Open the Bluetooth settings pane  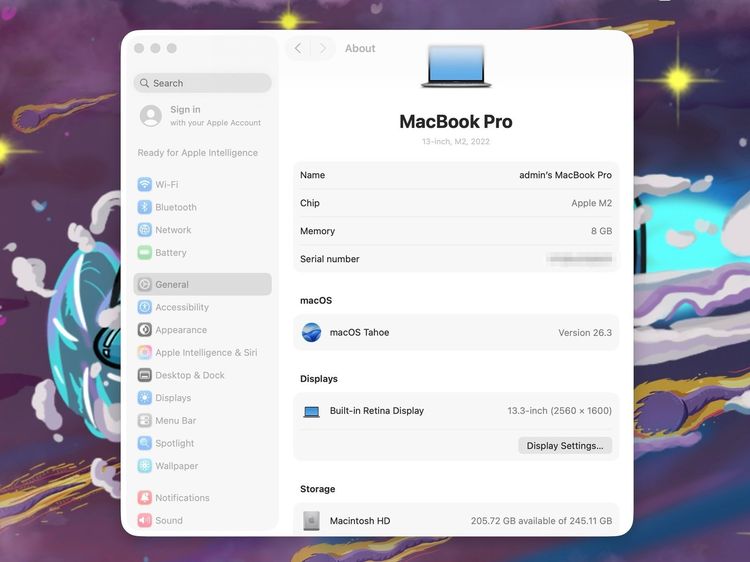(x=203, y=207)
